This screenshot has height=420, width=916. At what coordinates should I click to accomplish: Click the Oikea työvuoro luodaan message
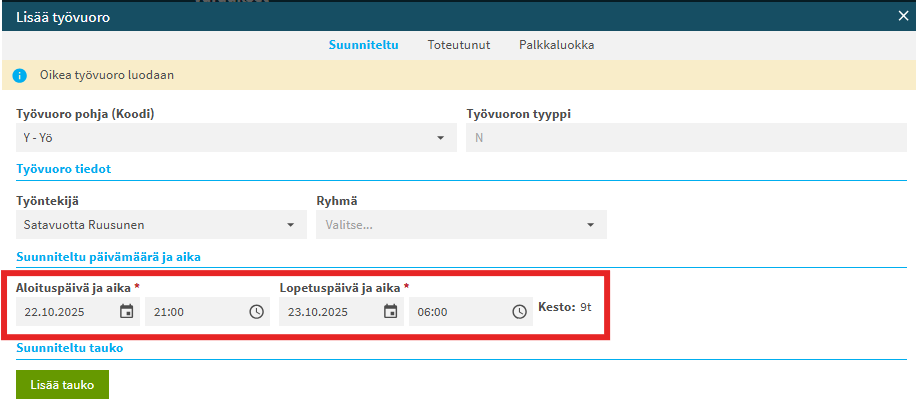coord(107,75)
